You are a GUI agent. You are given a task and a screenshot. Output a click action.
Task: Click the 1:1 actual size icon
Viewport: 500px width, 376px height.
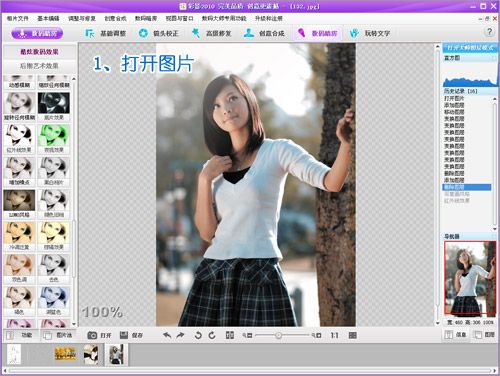coord(334,335)
